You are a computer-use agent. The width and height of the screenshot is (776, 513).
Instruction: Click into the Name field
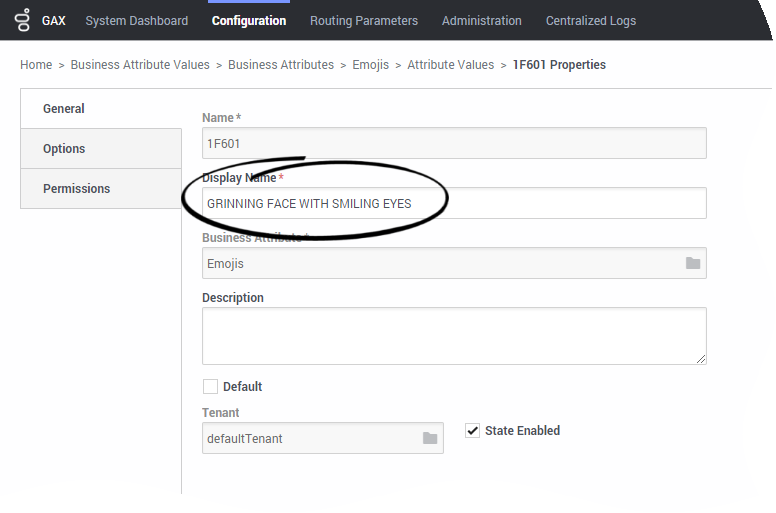(454, 143)
